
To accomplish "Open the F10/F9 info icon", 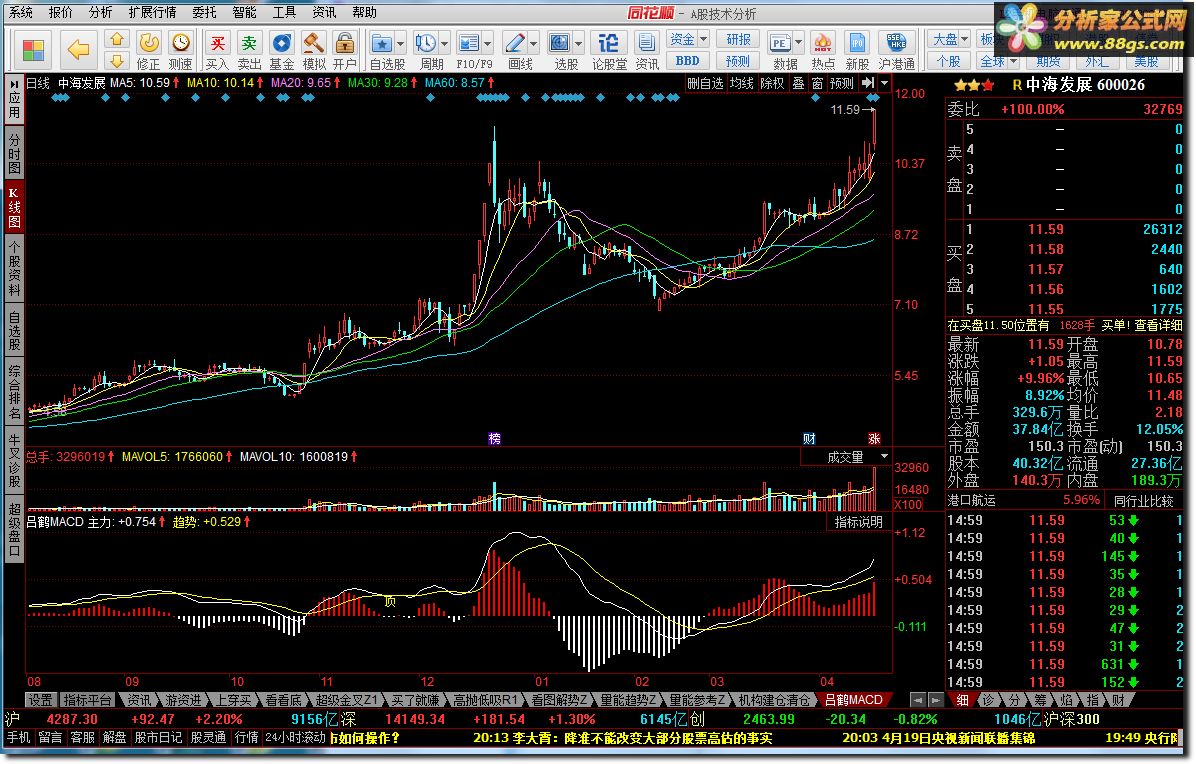I will click(x=469, y=43).
